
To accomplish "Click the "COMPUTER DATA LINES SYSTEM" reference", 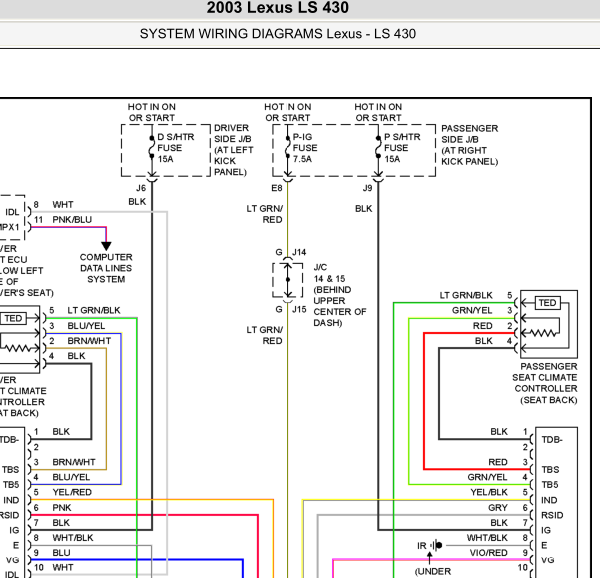I will (x=106, y=268).
